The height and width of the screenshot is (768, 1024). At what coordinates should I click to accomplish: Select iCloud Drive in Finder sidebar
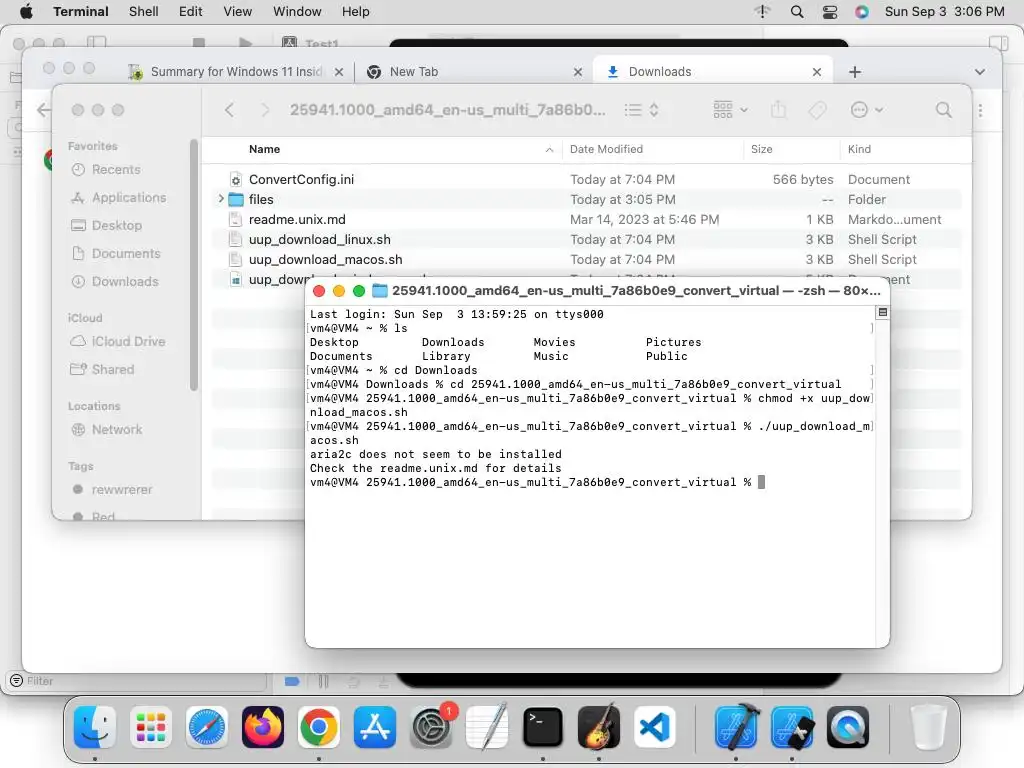click(x=128, y=342)
